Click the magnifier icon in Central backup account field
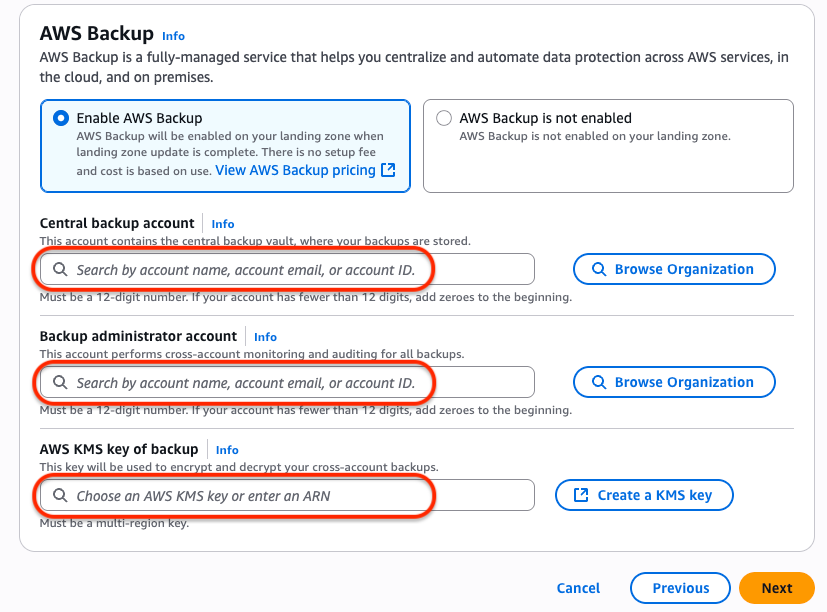The width and height of the screenshot is (827, 612). click(62, 269)
